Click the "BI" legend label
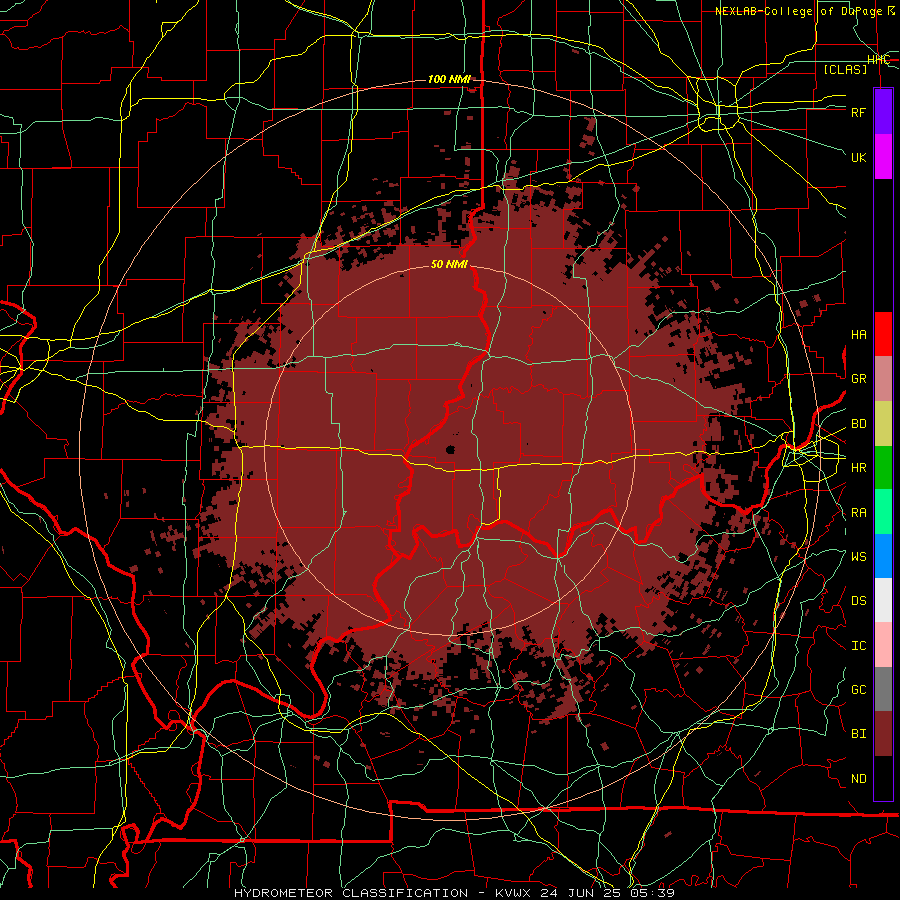Screen dimensions: 900x900 pos(859,734)
